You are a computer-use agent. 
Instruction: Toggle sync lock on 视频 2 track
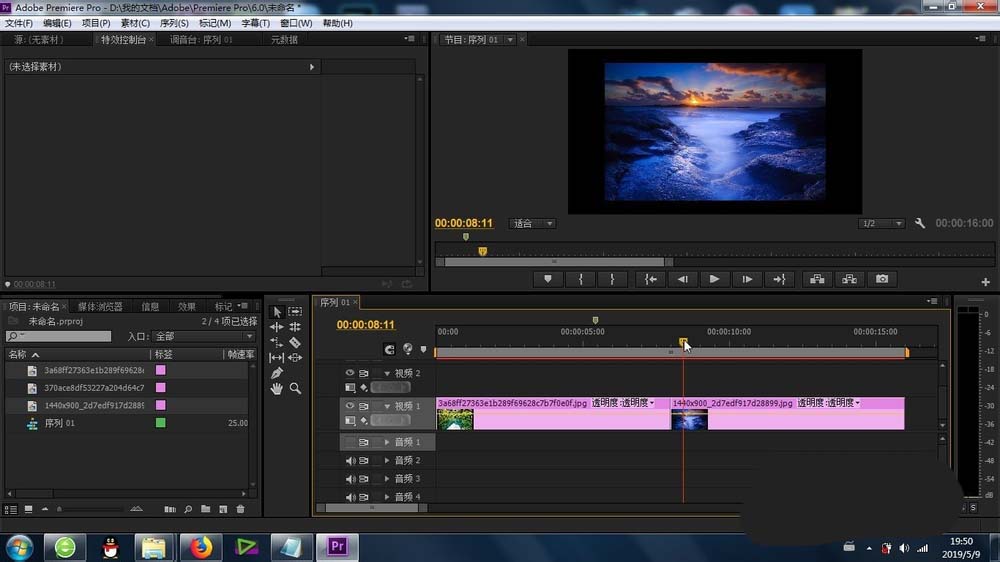tap(364, 373)
